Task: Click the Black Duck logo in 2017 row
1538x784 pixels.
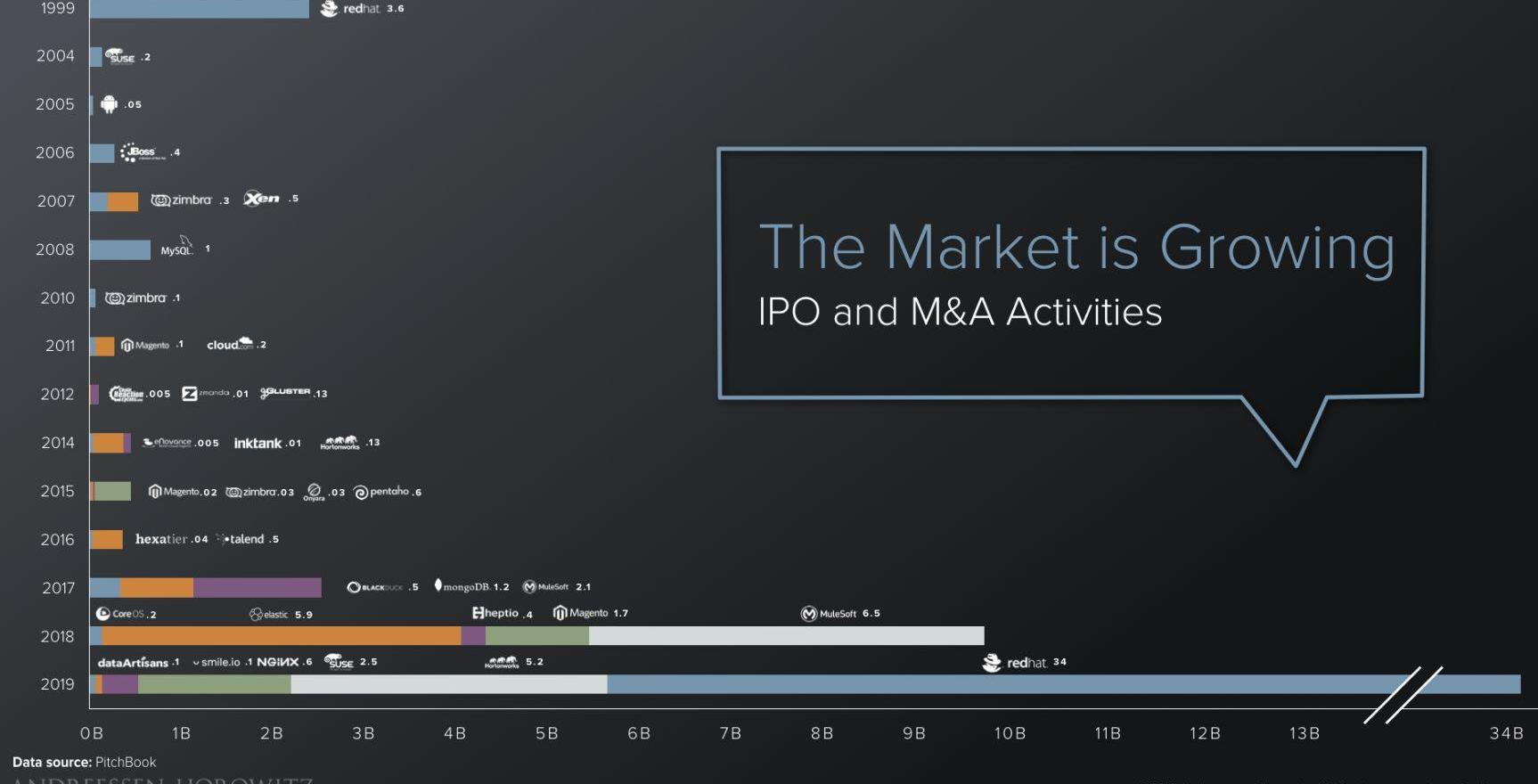Action: [374, 587]
